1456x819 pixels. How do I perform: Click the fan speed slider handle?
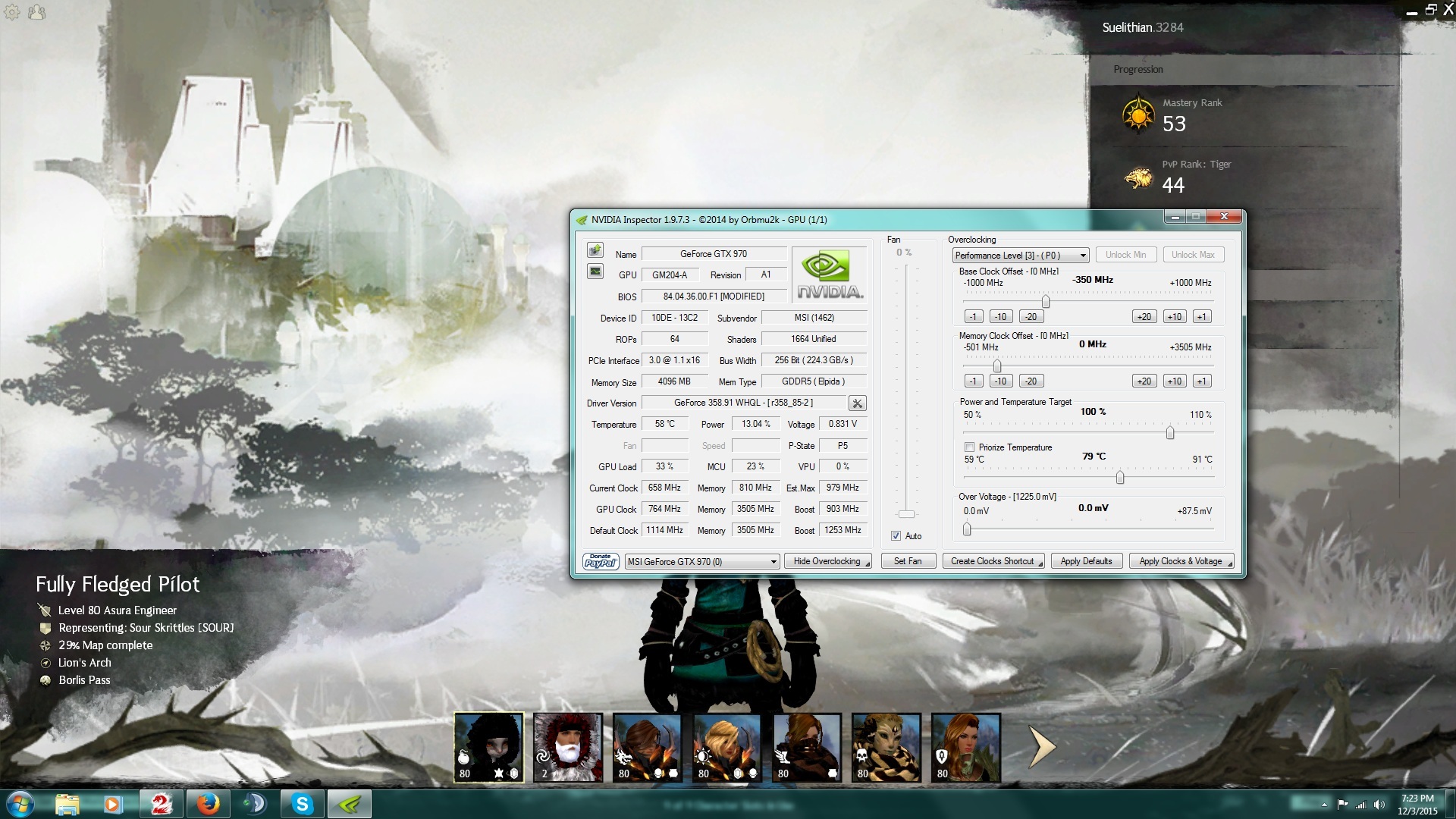click(906, 514)
